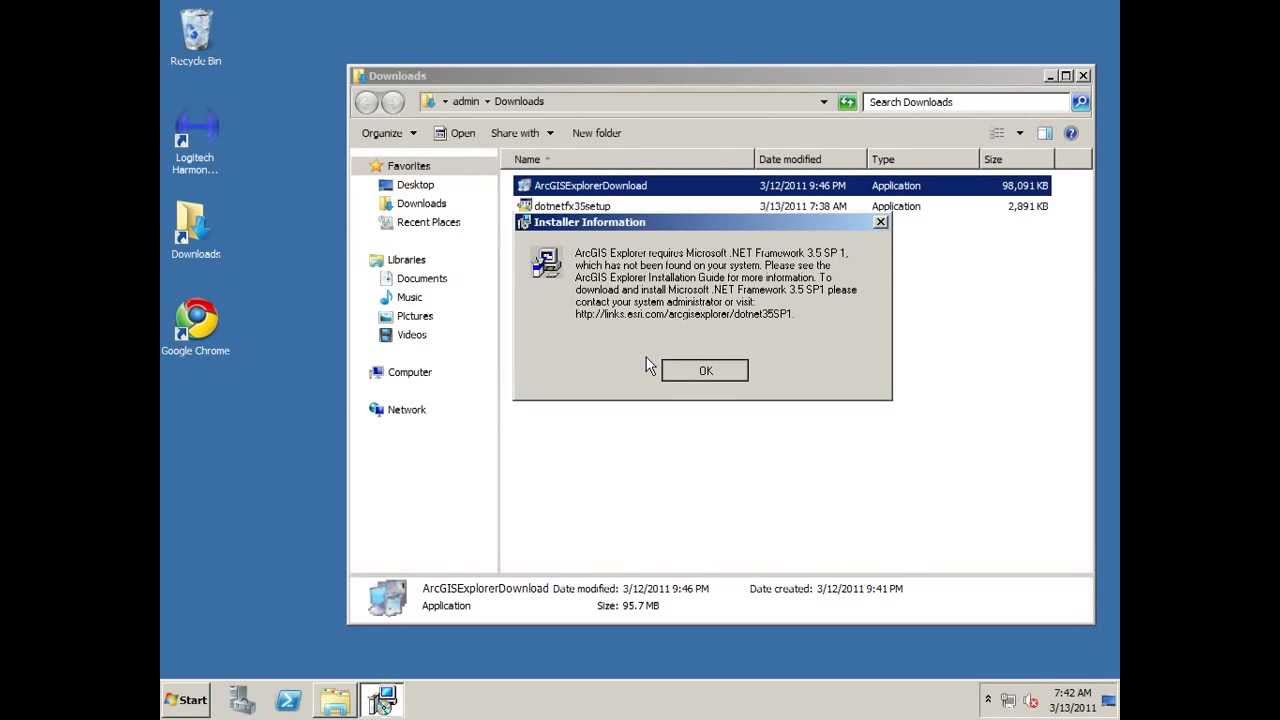Click Downloads breadcrumb in address bar
The image size is (1280, 720).
click(519, 102)
